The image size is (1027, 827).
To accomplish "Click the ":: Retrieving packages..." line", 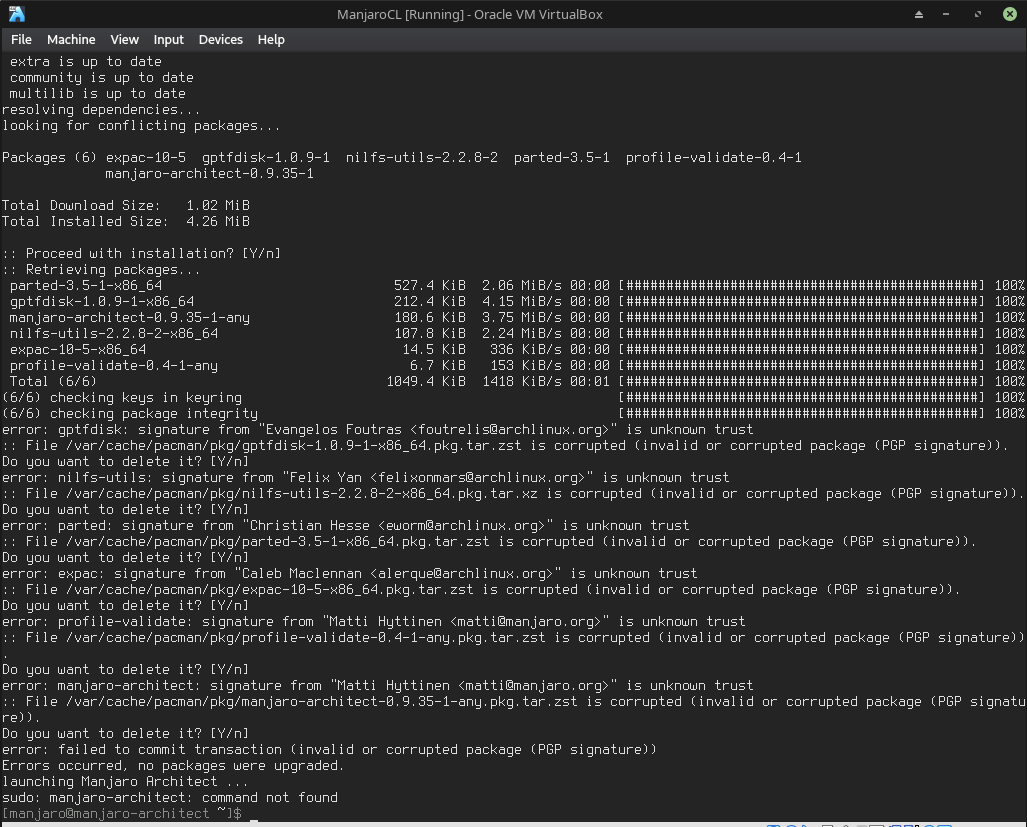I will pyautogui.click(x=102, y=270).
